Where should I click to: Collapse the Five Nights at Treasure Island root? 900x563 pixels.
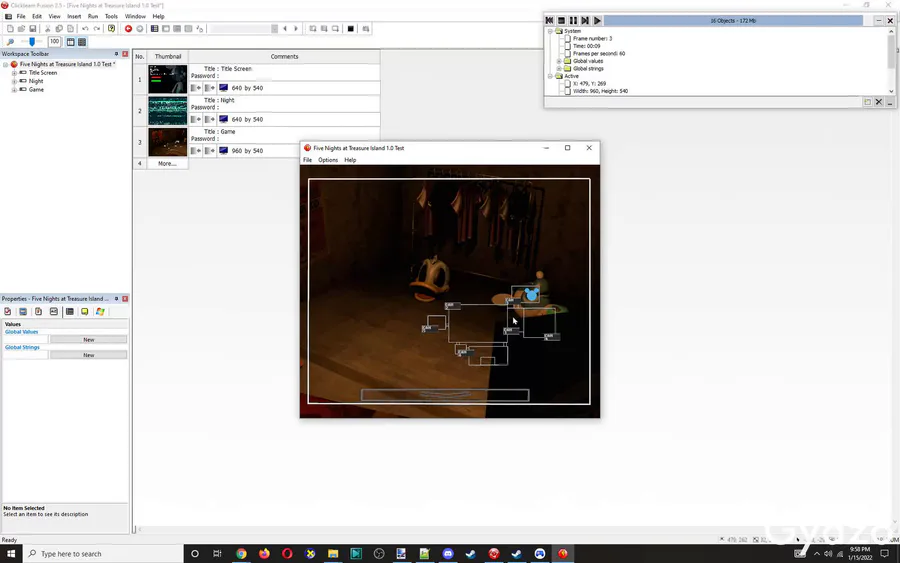click(x=6, y=64)
